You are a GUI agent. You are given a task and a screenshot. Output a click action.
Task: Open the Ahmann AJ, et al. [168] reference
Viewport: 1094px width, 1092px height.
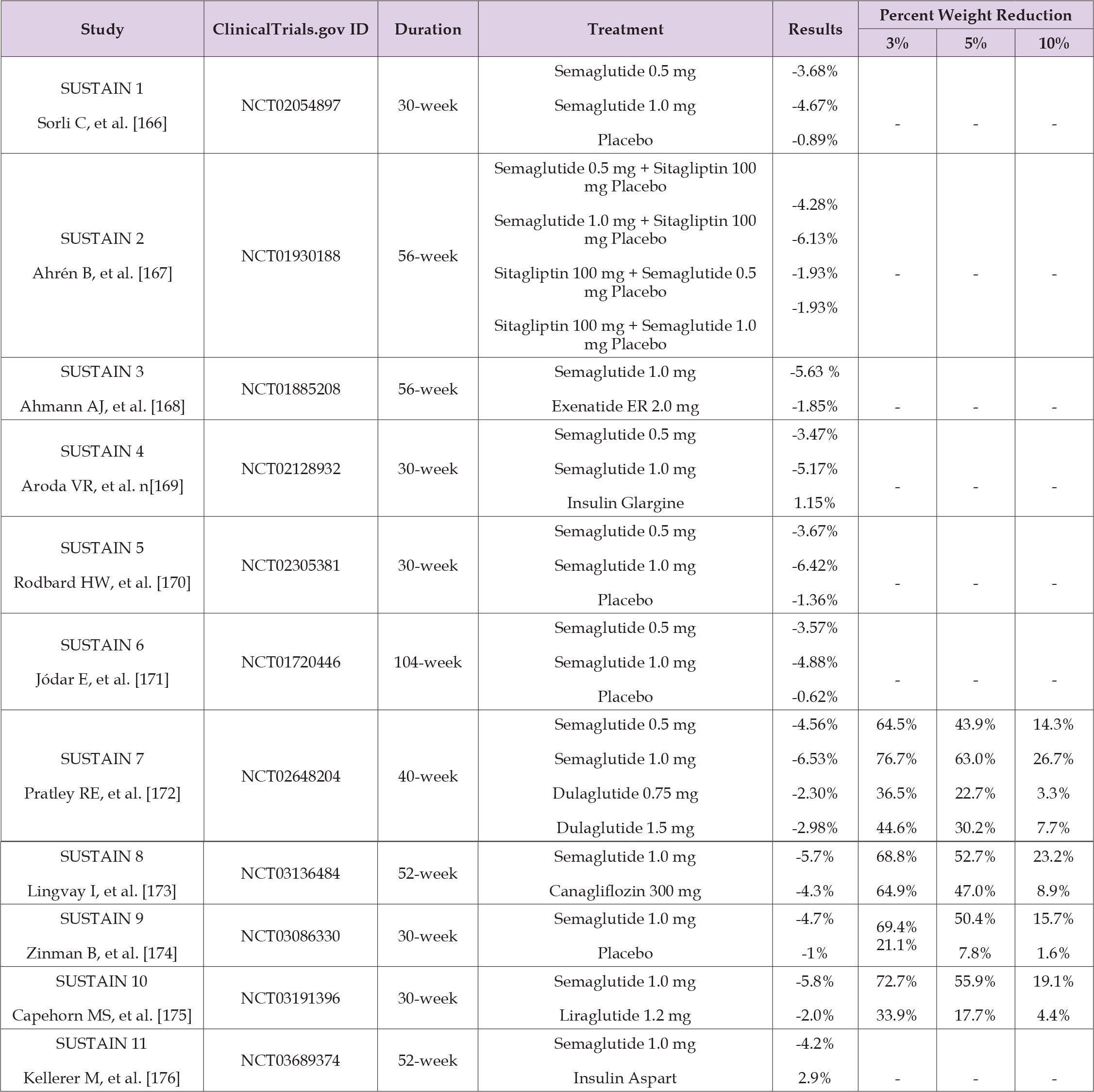coord(102,407)
